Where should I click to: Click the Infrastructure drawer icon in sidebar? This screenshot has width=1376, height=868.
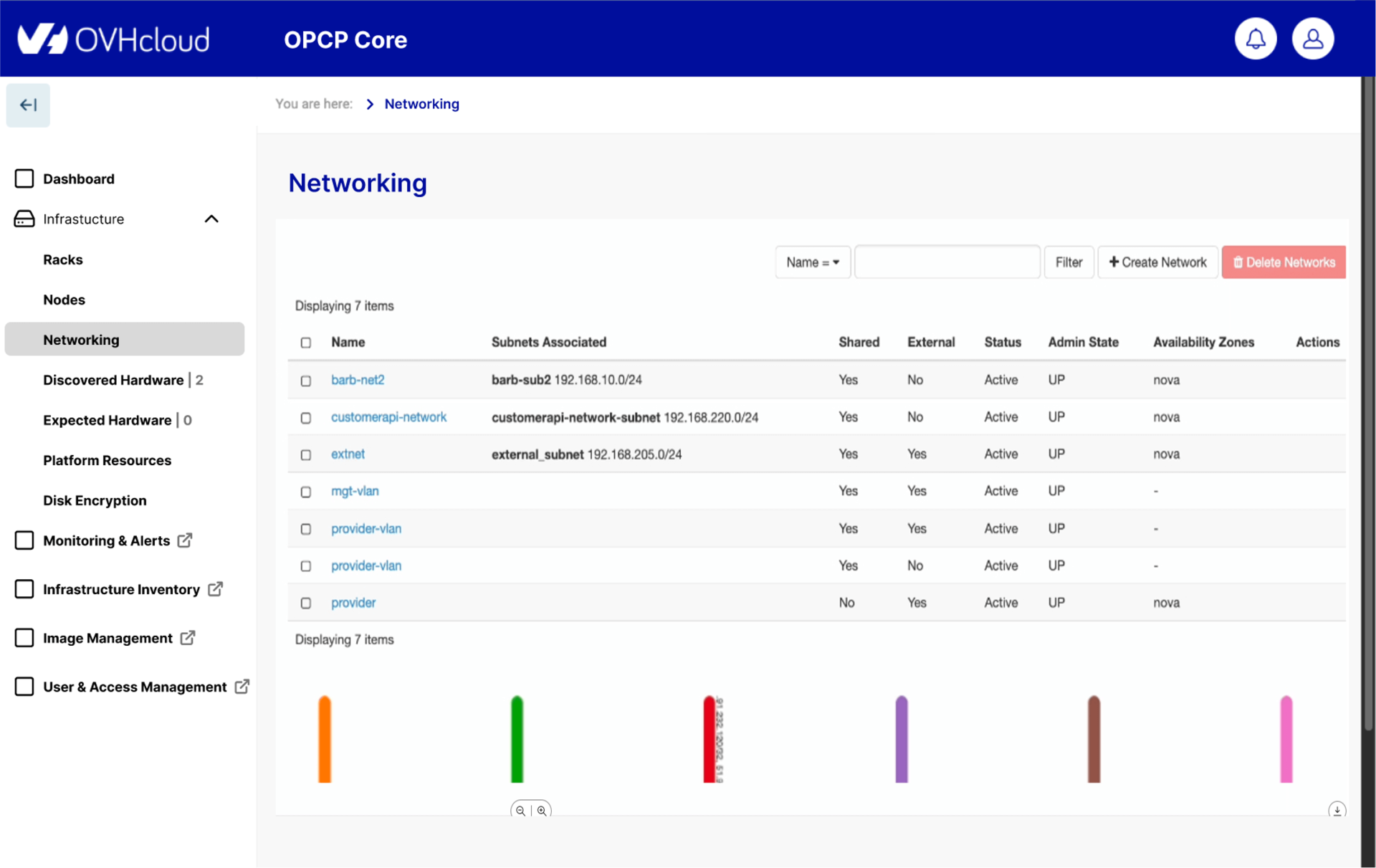pos(24,219)
